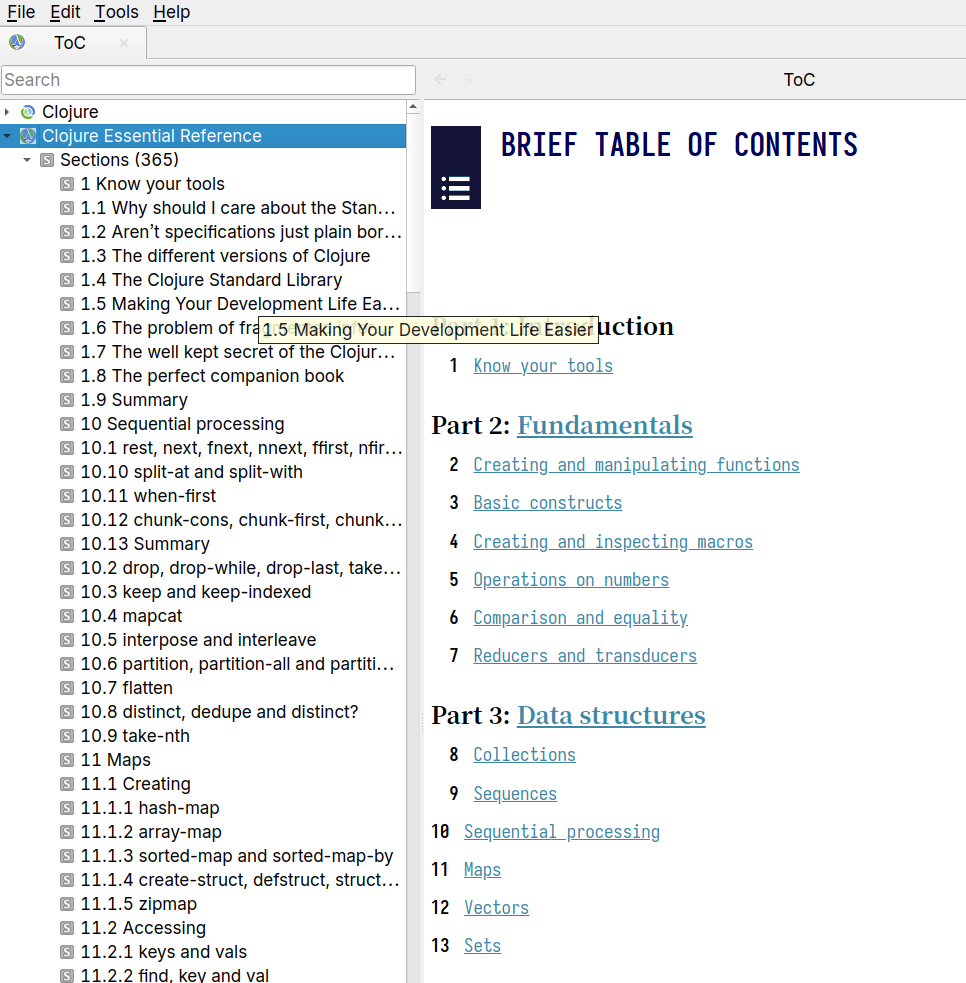Select '1.1 Why should I care about the Stan...' row
966x983 pixels.
coord(203,208)
